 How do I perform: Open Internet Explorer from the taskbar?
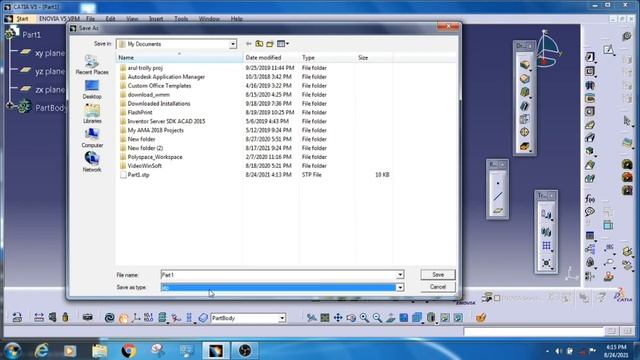pos(42,351)
